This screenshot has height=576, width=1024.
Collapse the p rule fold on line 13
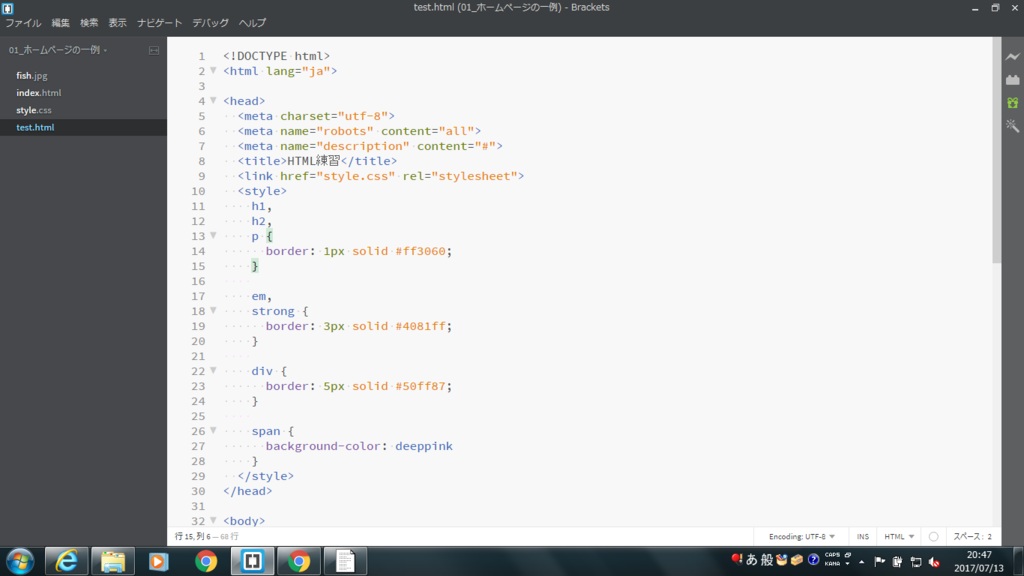pyautogui.click(x=213, y=236)
